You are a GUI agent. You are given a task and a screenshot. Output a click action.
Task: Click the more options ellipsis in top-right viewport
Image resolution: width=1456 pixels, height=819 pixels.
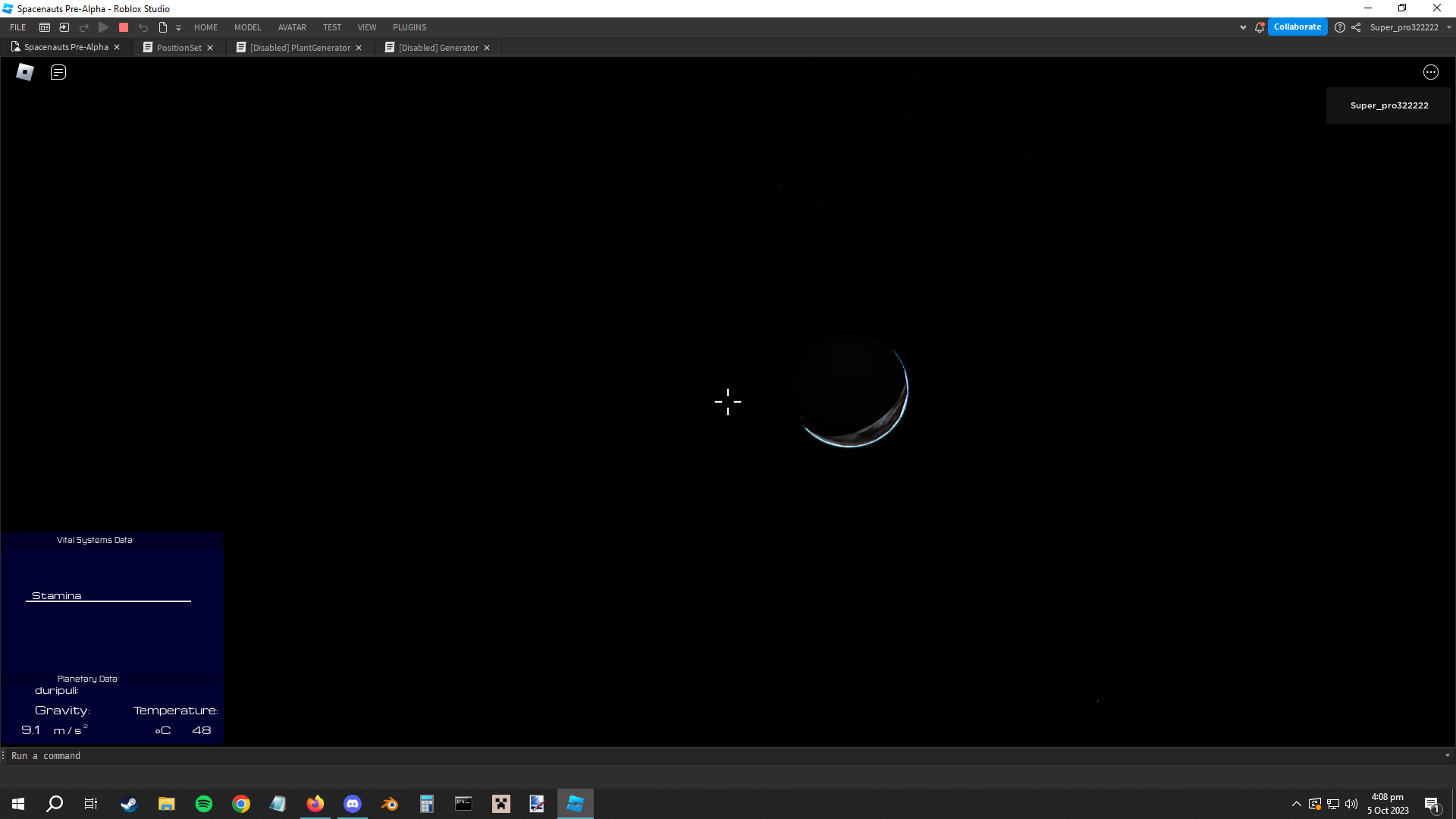(x=1430, y=72)
